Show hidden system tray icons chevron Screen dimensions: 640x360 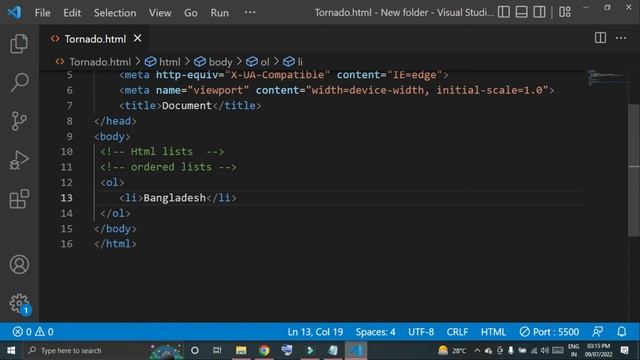477,350
